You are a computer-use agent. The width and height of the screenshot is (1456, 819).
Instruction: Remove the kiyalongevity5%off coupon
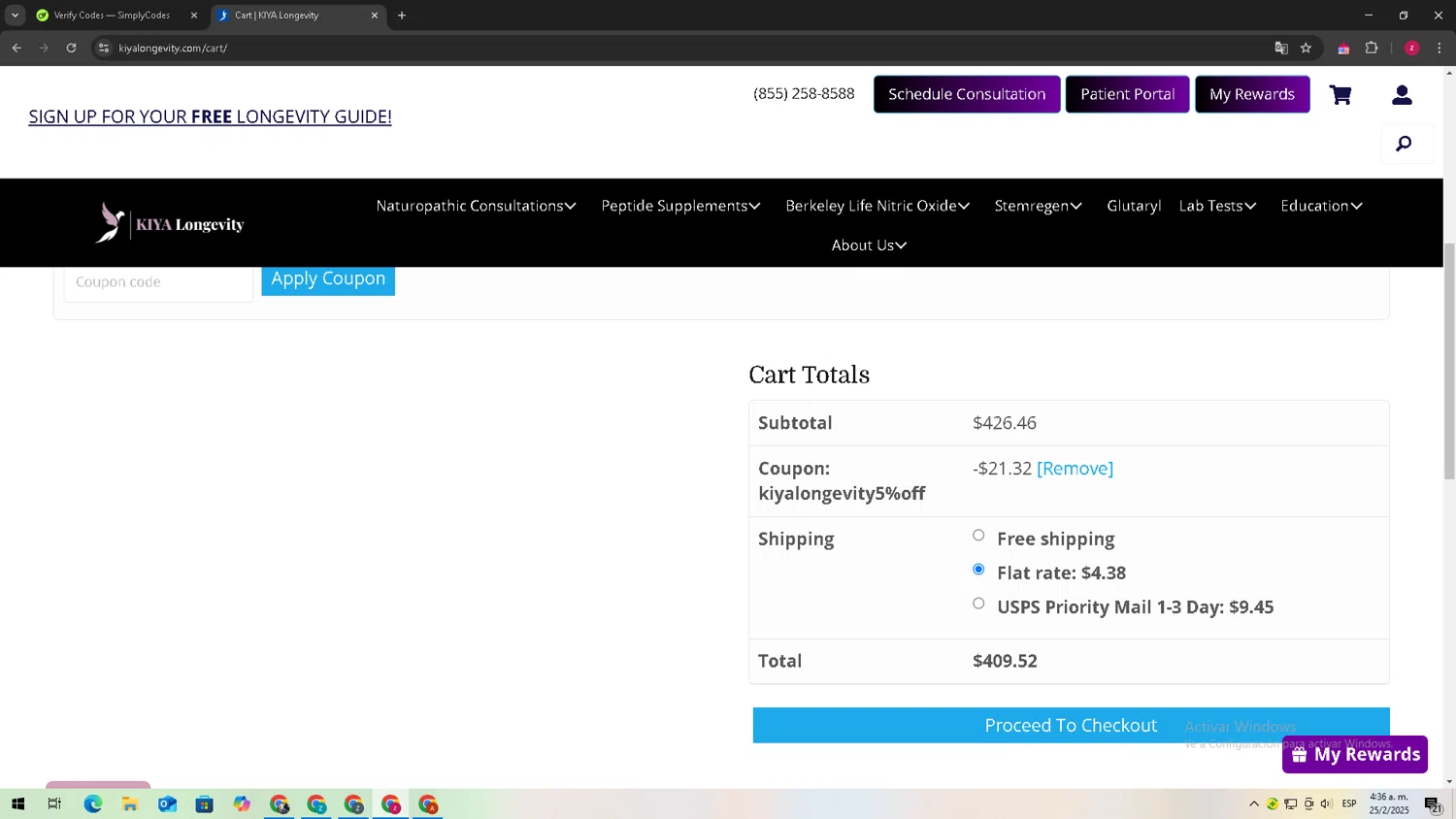[1075, 469]
